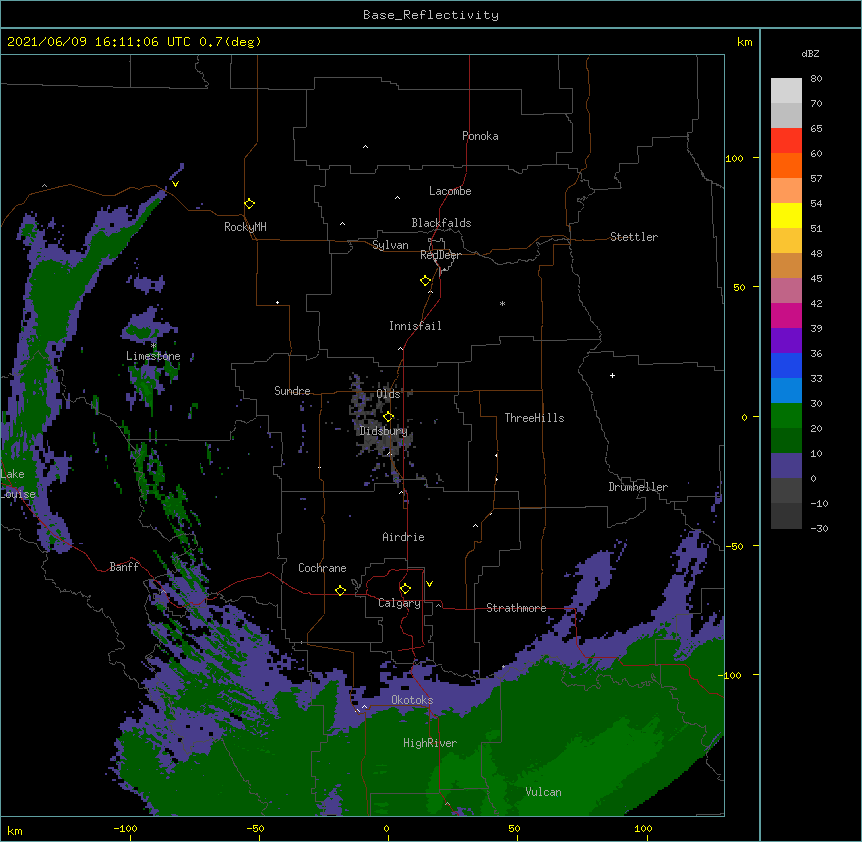Click the yellow diamond marker near RockyMH
The width and height of the screenshot is (862, 842).
click(x=250, y=204)
